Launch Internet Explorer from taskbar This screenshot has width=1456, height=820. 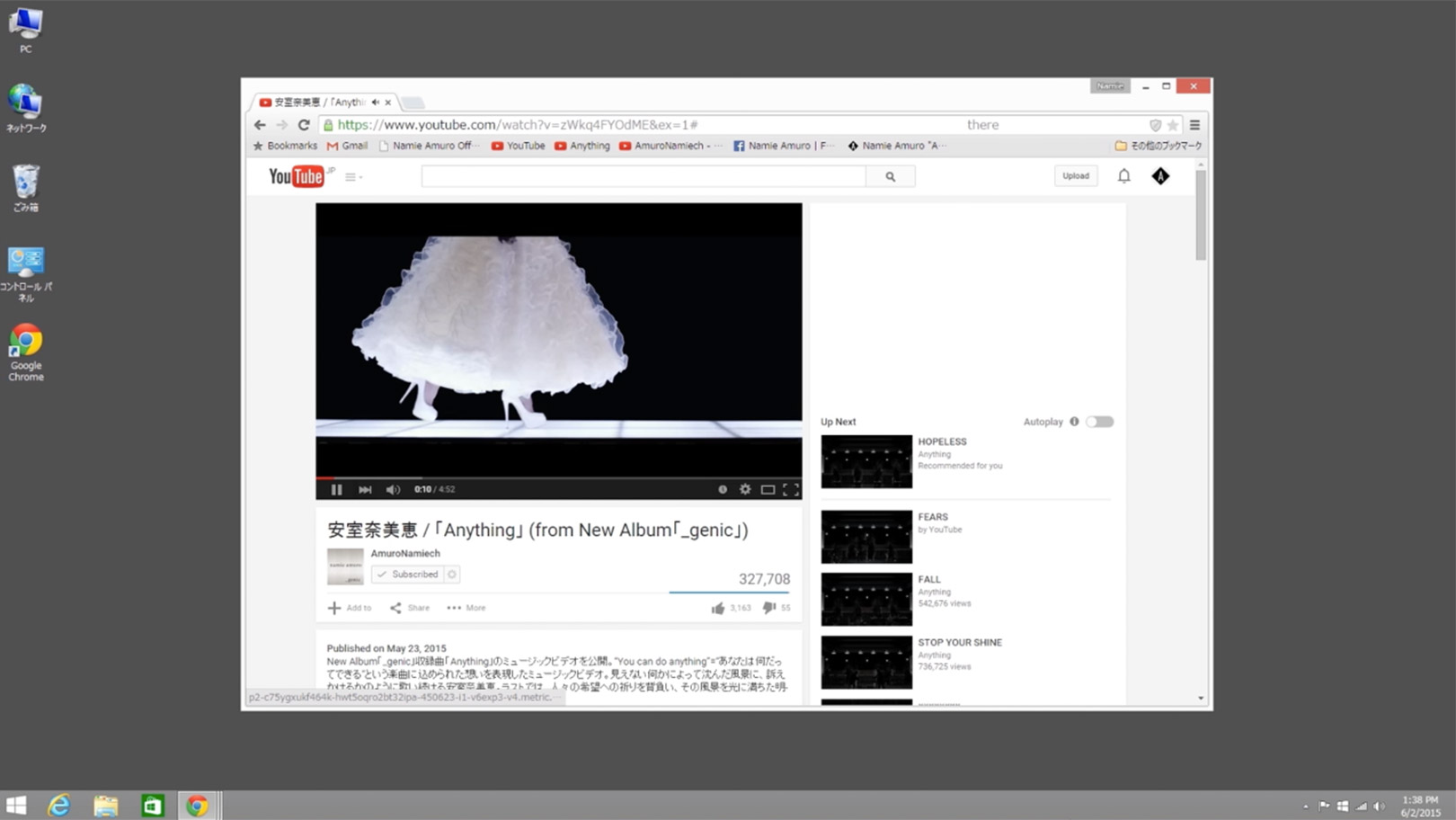click(59, 806)
